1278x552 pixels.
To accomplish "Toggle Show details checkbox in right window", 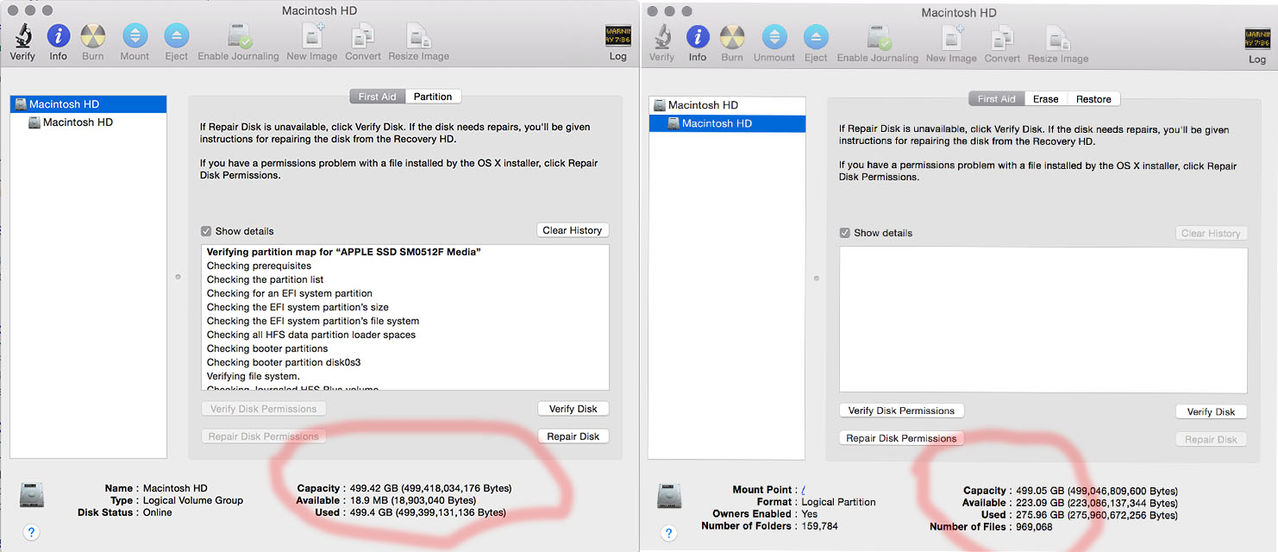I will 845,233.
